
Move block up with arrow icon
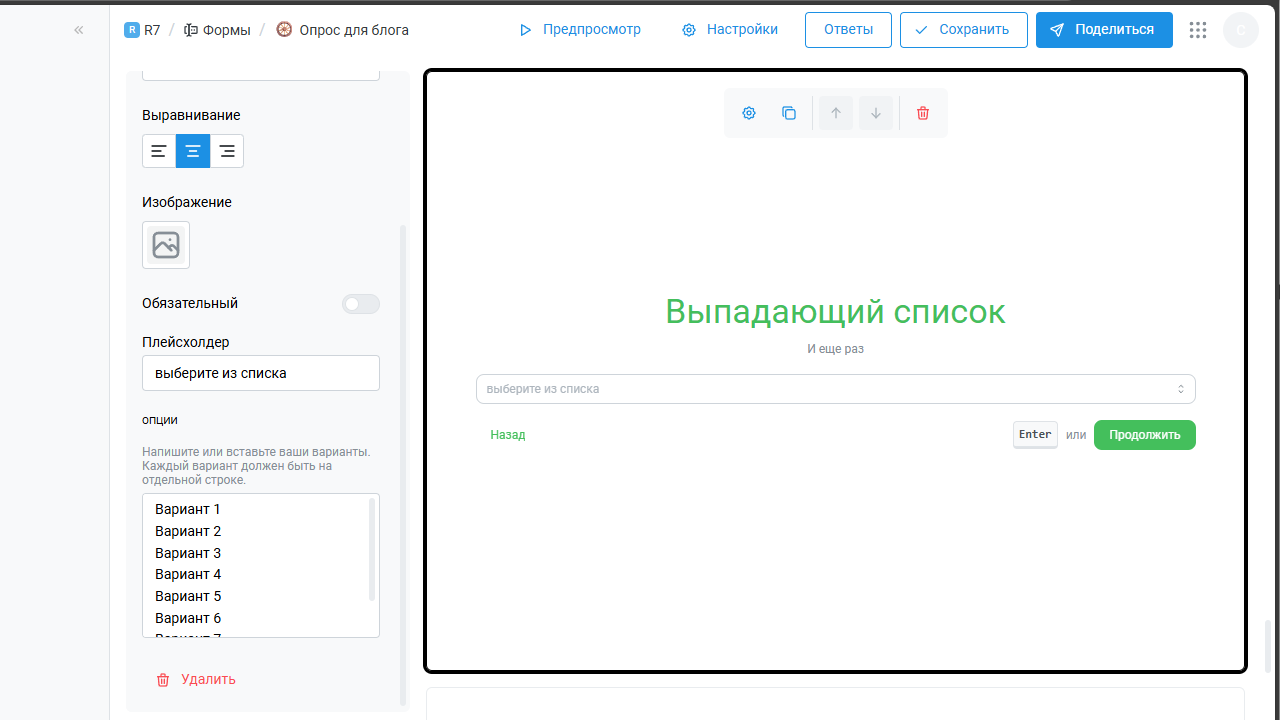click(x=836, y=113)
